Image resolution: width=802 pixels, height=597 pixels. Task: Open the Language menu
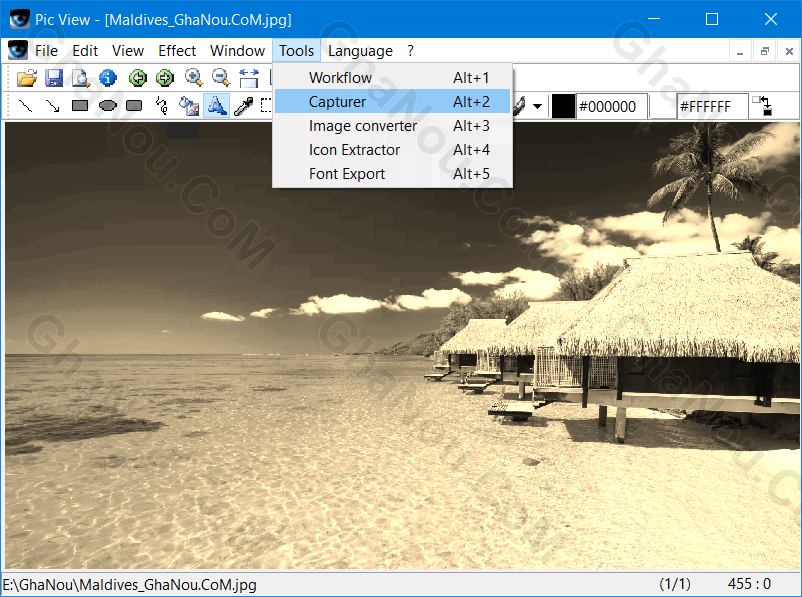360,51
